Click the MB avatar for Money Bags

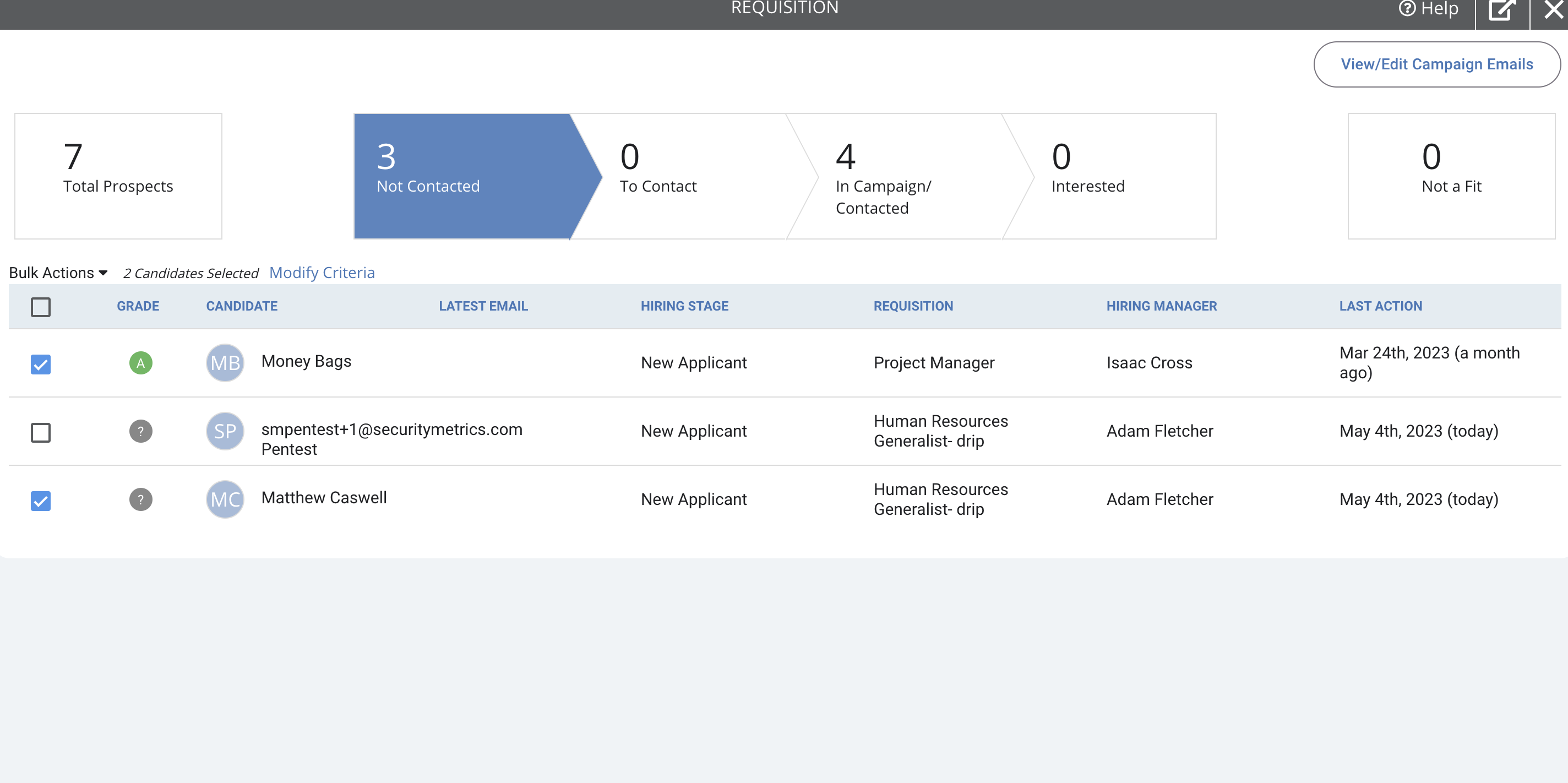click(x=225, y=363)
